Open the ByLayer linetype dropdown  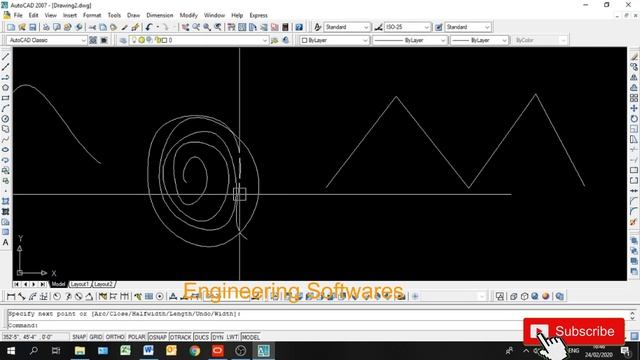pos(410,40)
